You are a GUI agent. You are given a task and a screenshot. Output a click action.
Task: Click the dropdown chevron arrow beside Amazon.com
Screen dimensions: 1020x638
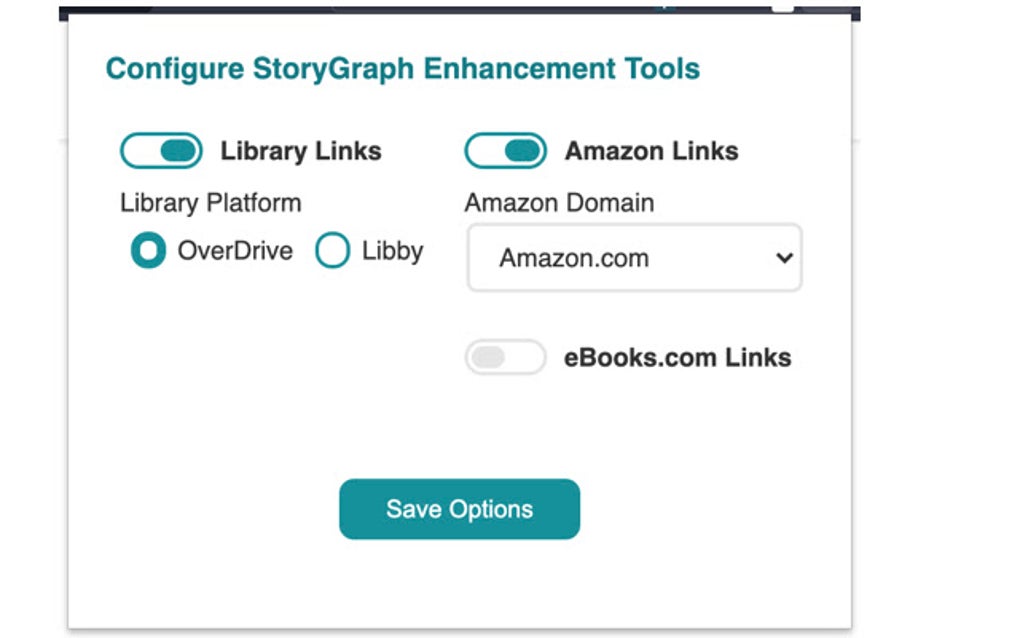tap(784, 258)
